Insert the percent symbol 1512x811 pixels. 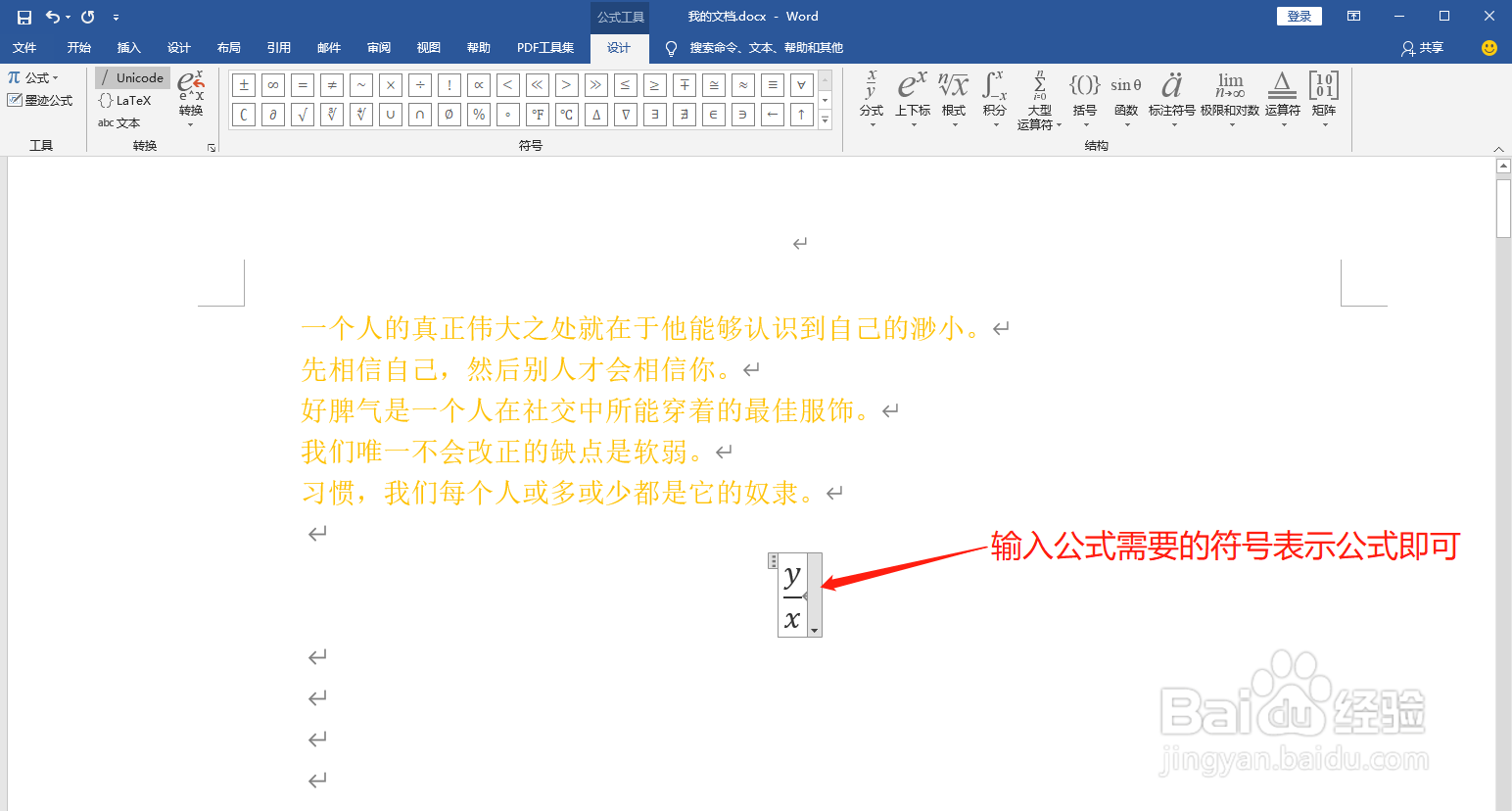point(479,115)
